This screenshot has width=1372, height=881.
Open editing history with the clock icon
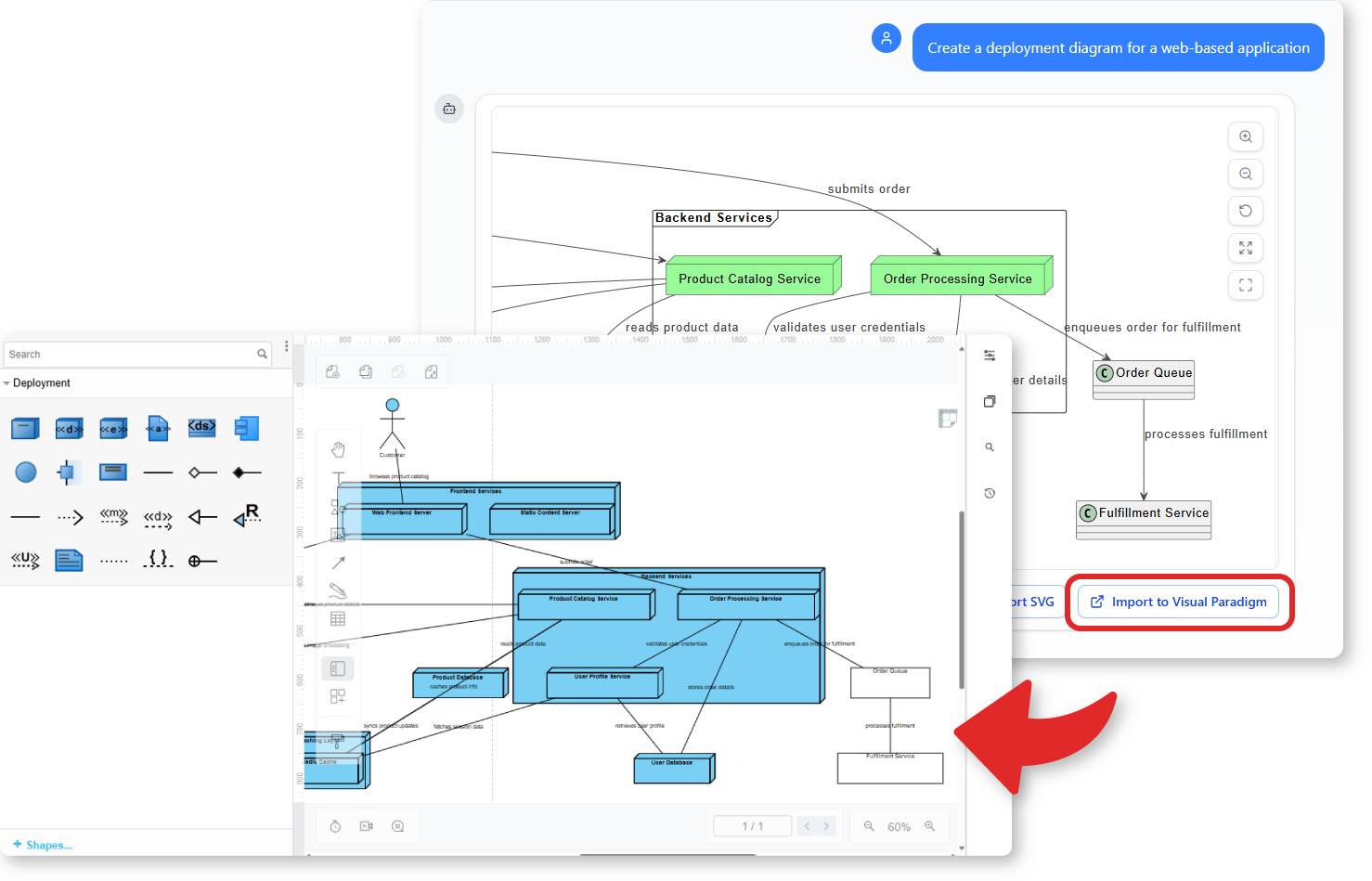[990, 491]
